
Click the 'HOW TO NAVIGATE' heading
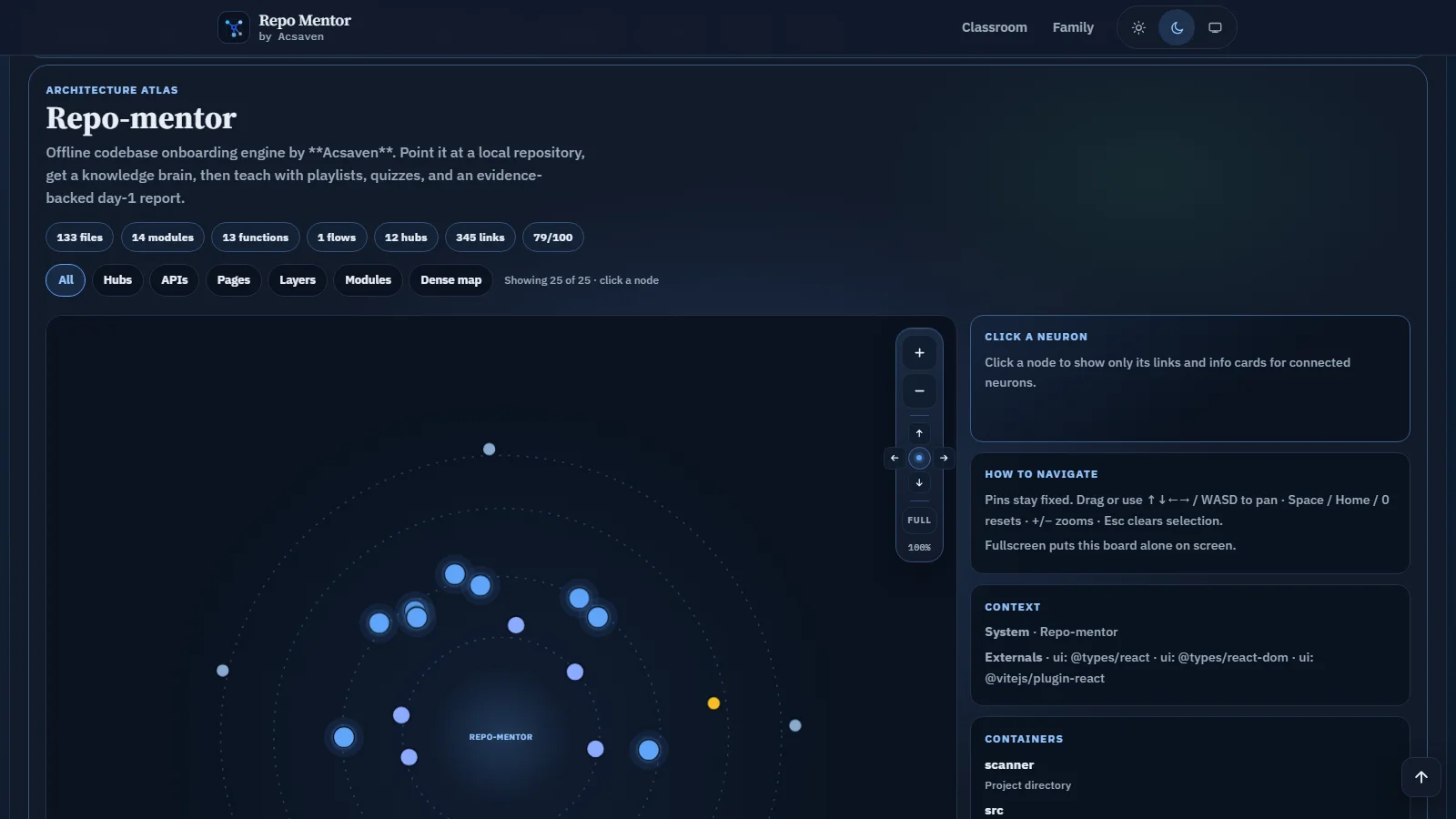[1041, 474]
